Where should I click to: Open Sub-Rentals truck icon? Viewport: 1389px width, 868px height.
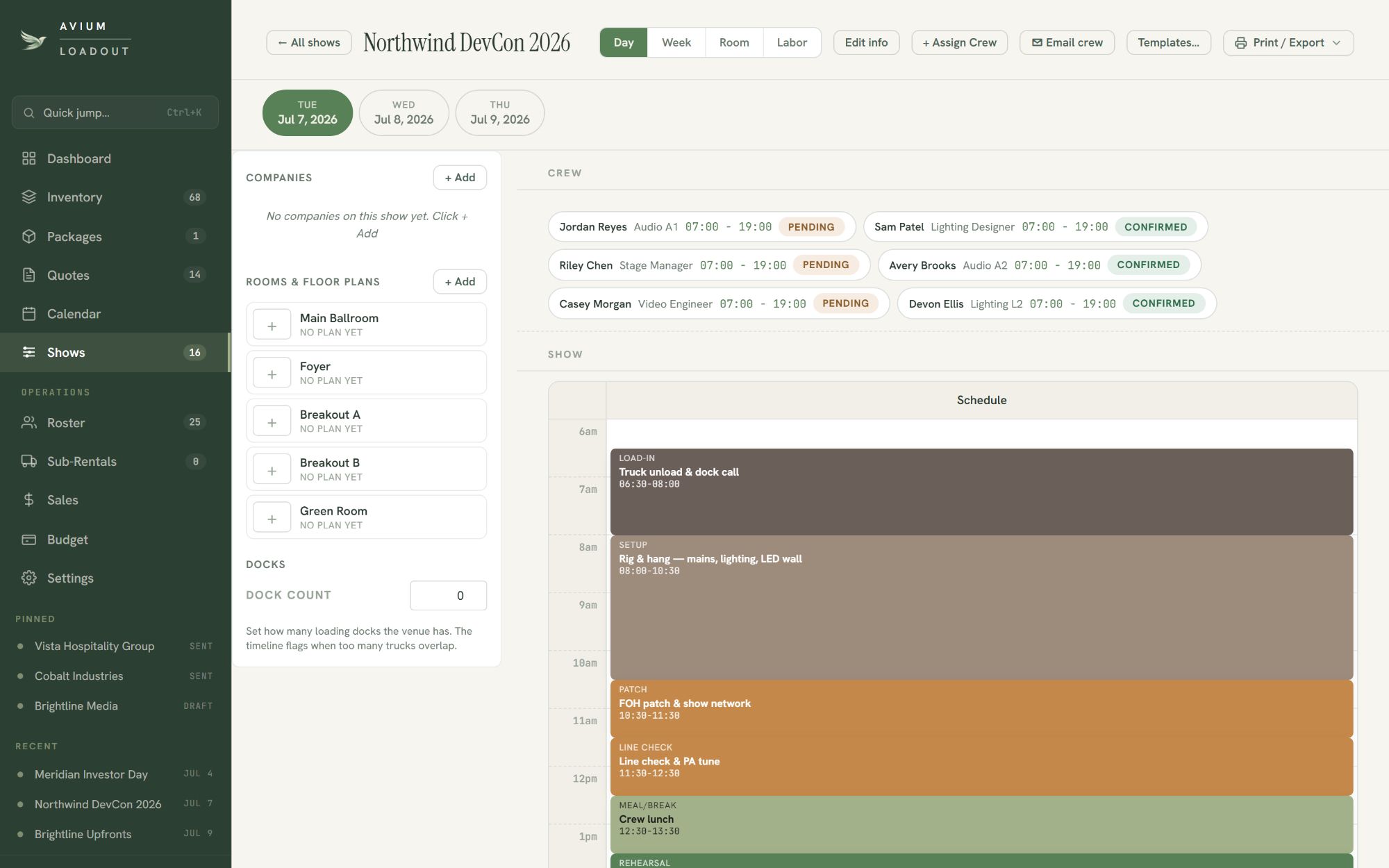(x=28, y=461)
